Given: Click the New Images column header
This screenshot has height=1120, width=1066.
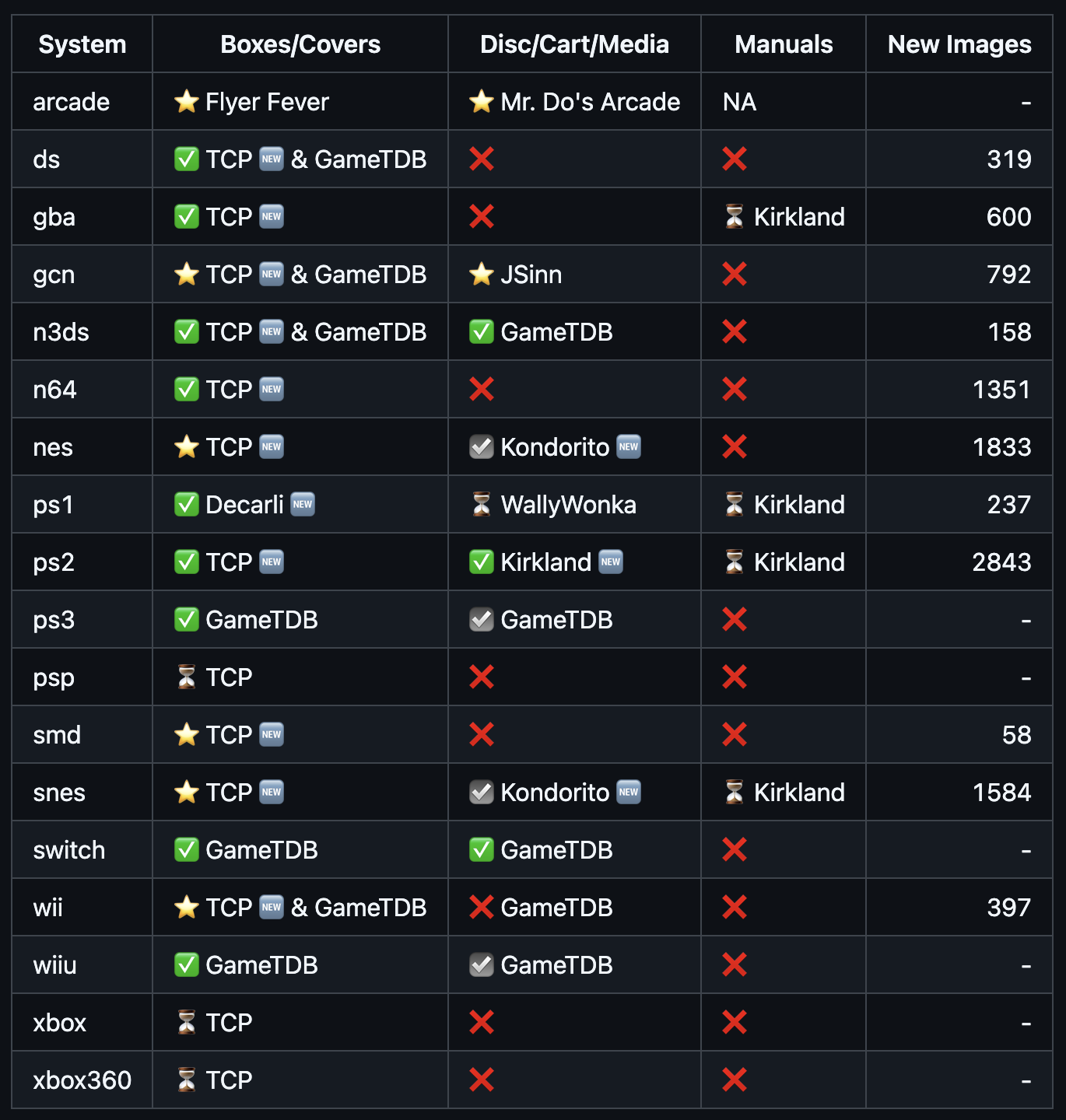Looking at the screenshot, I should (959, 44).
